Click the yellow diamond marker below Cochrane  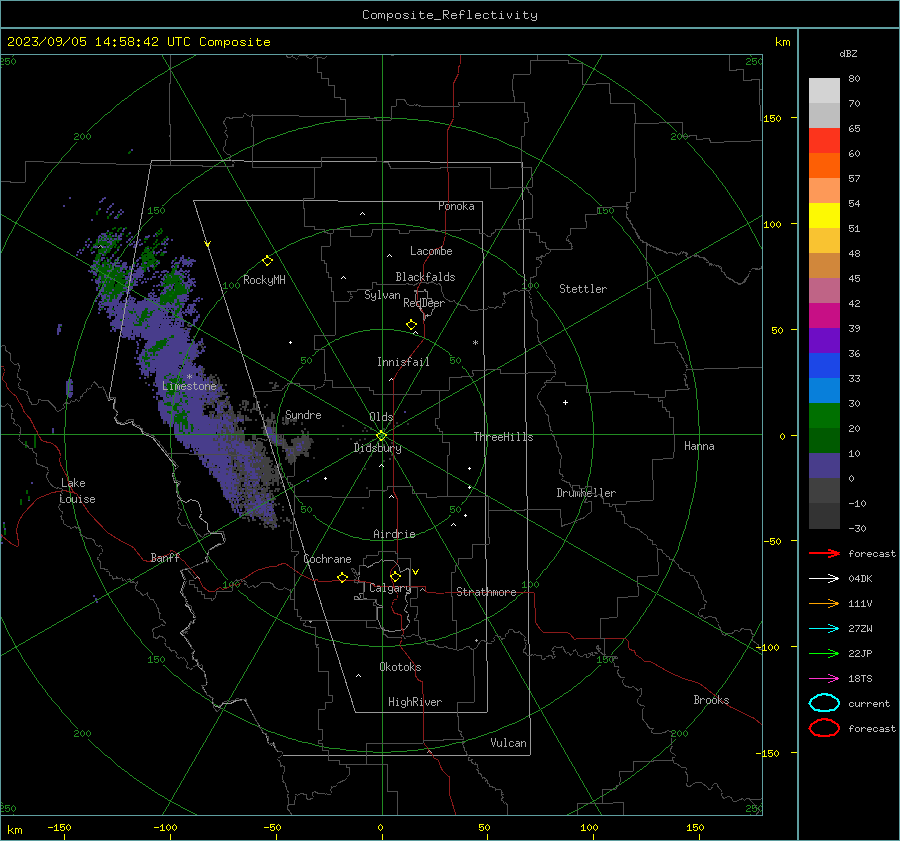343,577
